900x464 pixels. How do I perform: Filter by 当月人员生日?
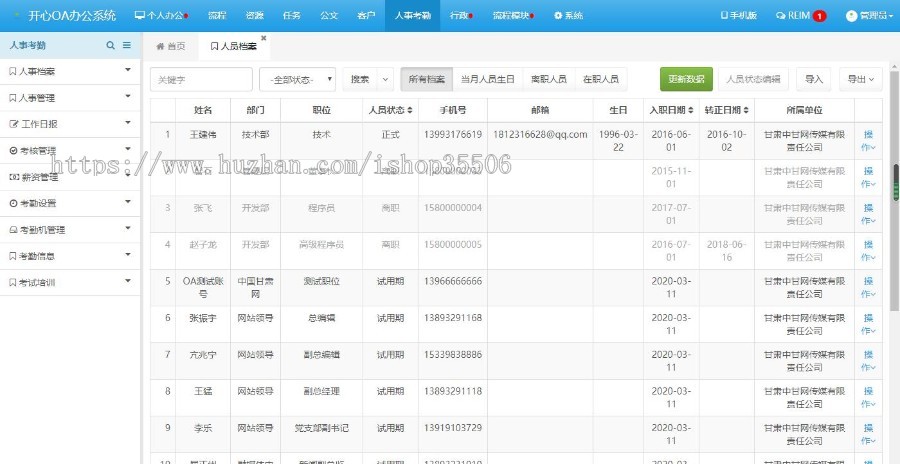(x=488, y=79)
